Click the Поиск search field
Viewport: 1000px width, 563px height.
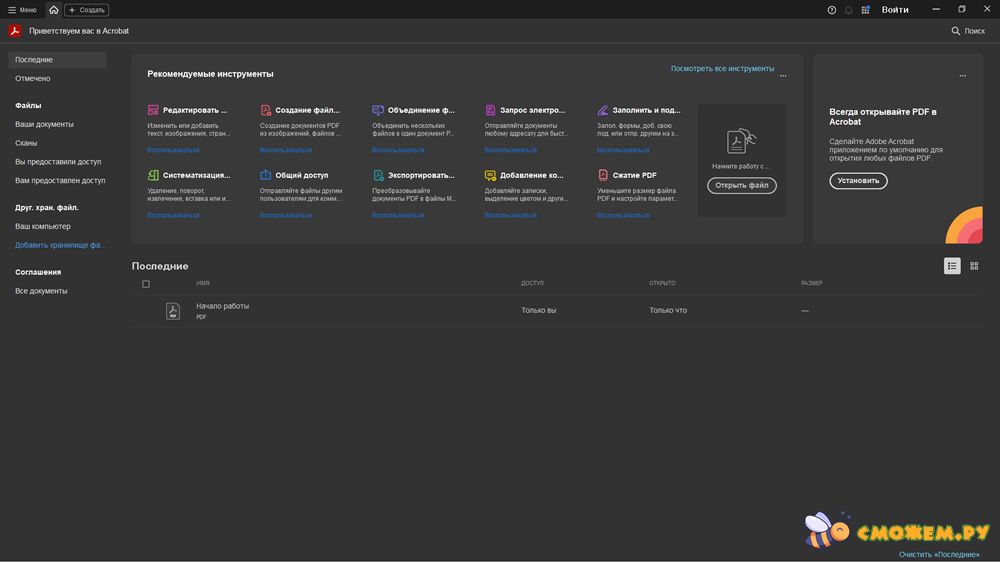coord(968,31)
